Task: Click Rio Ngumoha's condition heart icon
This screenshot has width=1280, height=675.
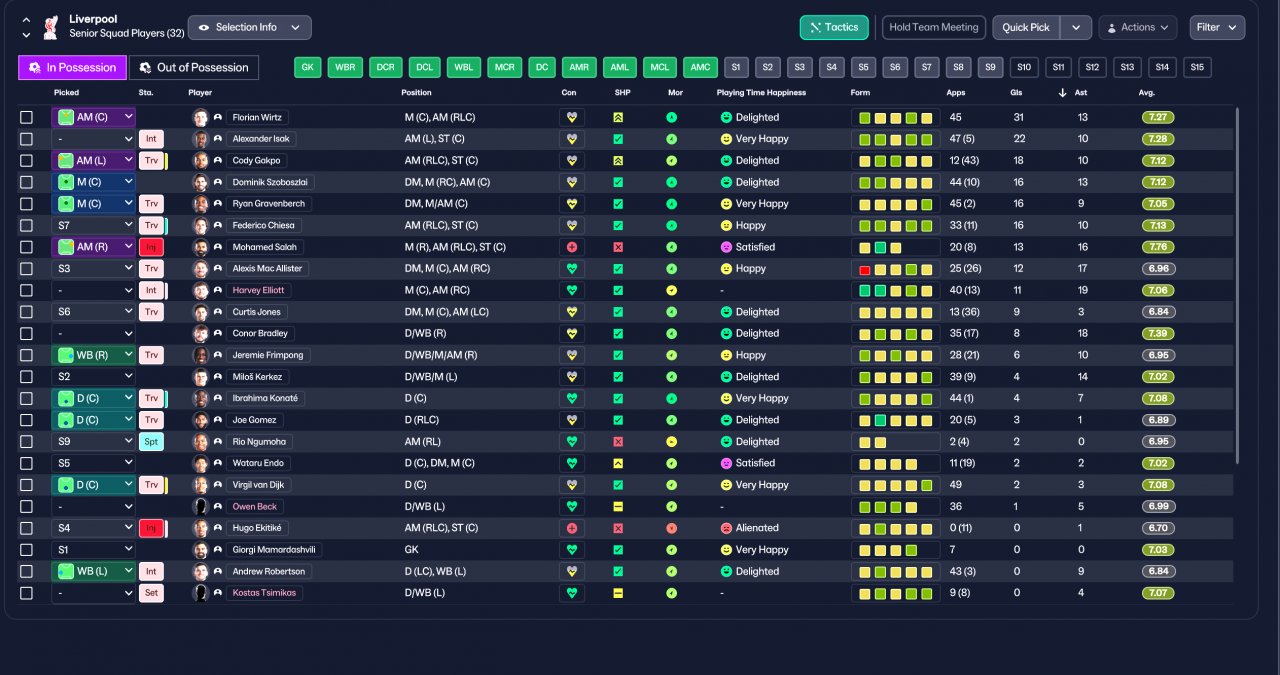Action: pos(572,442)
